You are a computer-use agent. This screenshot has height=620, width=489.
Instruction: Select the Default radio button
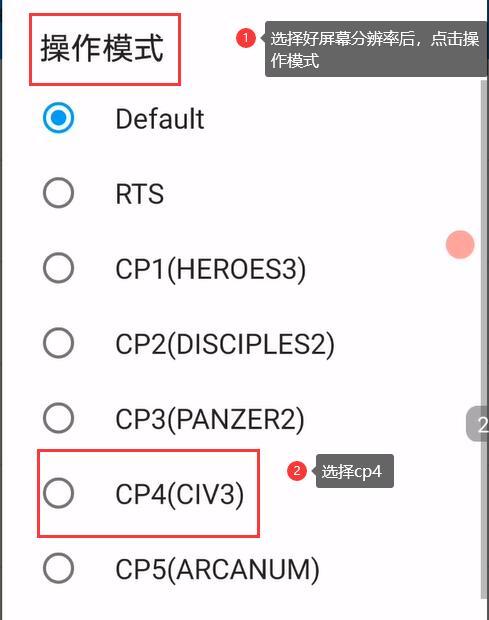(59, 118)
